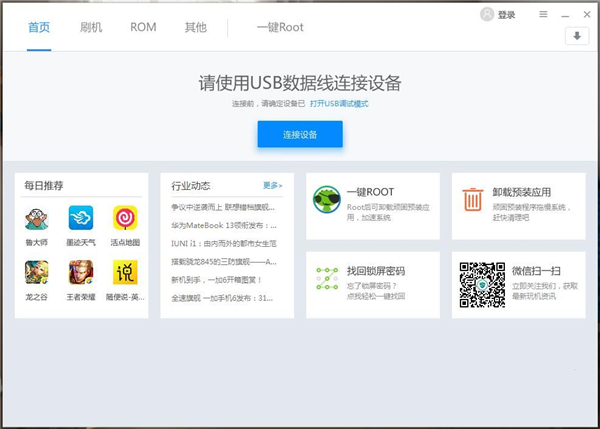Screen dimensions: 600x429
Task: Open the 墨迹天气 app icon
Action: tap(81, 218)
